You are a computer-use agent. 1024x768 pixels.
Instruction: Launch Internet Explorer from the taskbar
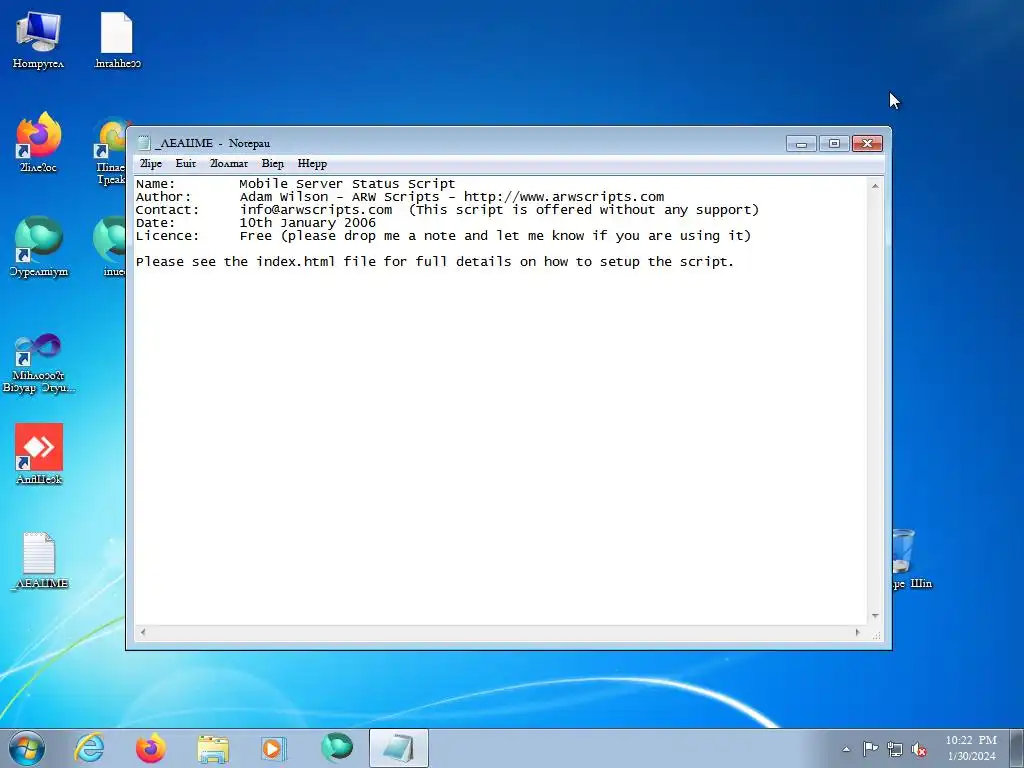pyautogui.click(x=89, y=748)
